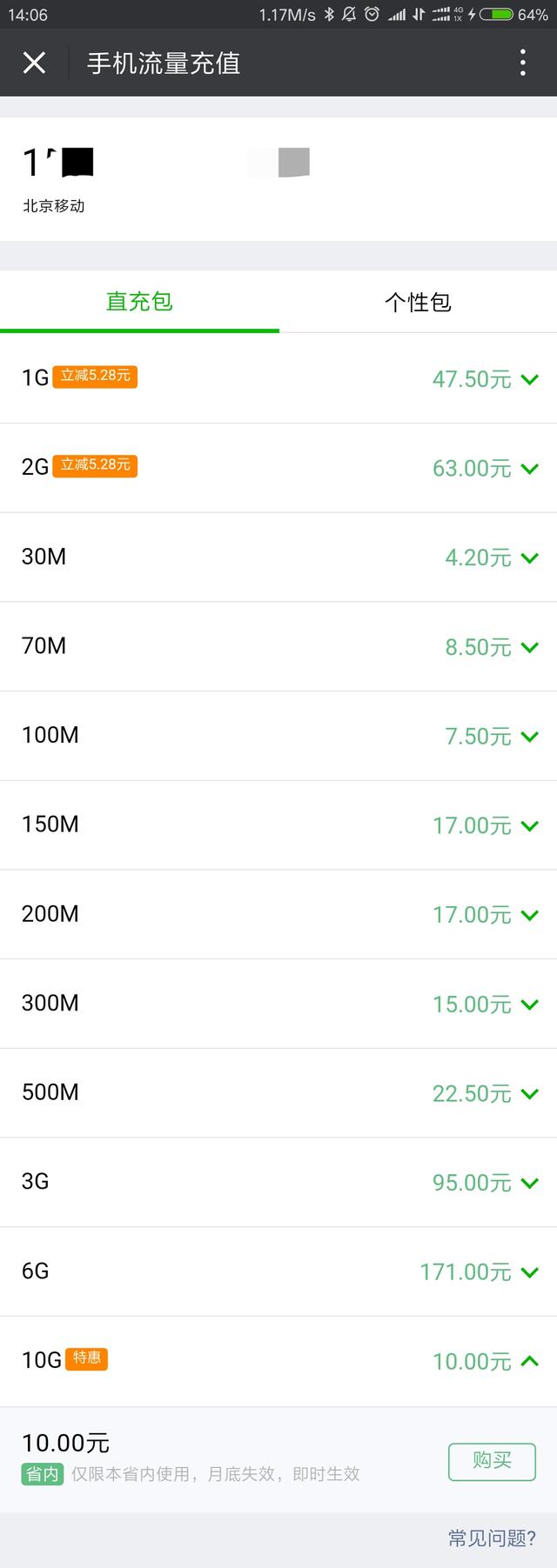Expand the 30M 4.20元 package chevron
Screen dimensions: 557x1568
coord(529,558)
